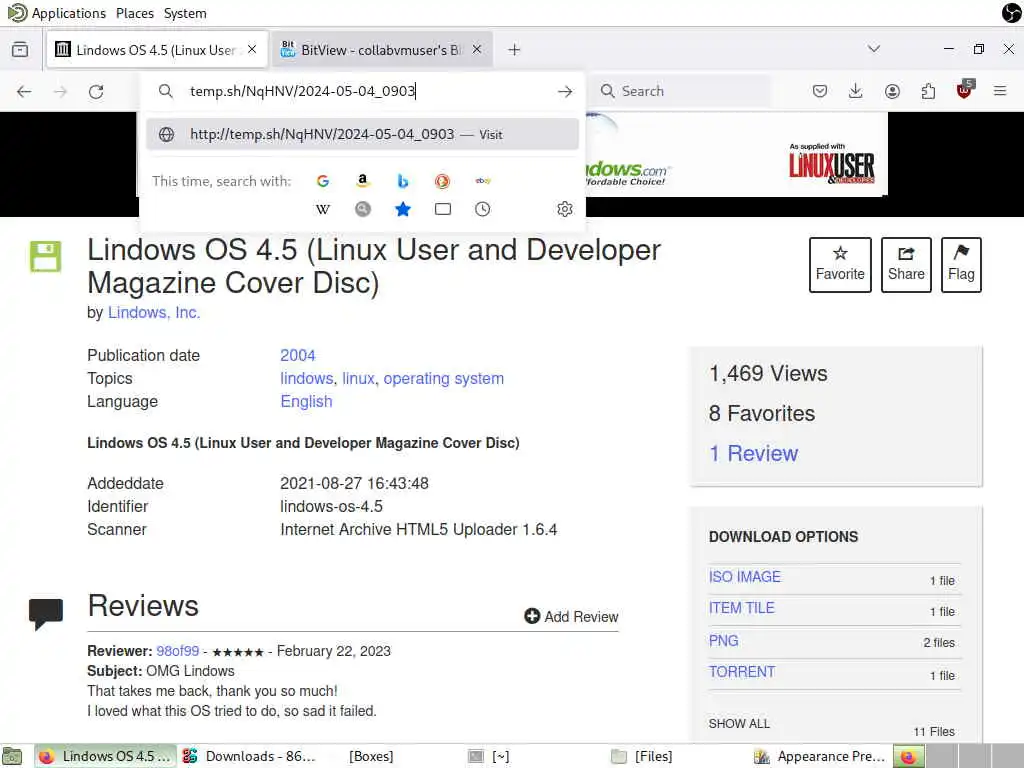Open the 1 Review link
The height and width of the screenshot is (768, 1024).
point(754,453)
